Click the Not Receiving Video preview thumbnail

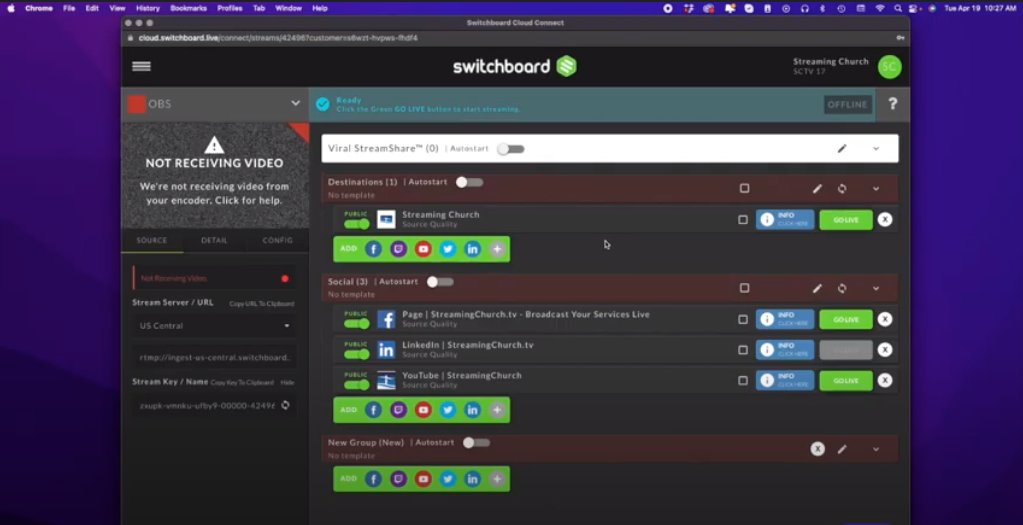(215, 175)
